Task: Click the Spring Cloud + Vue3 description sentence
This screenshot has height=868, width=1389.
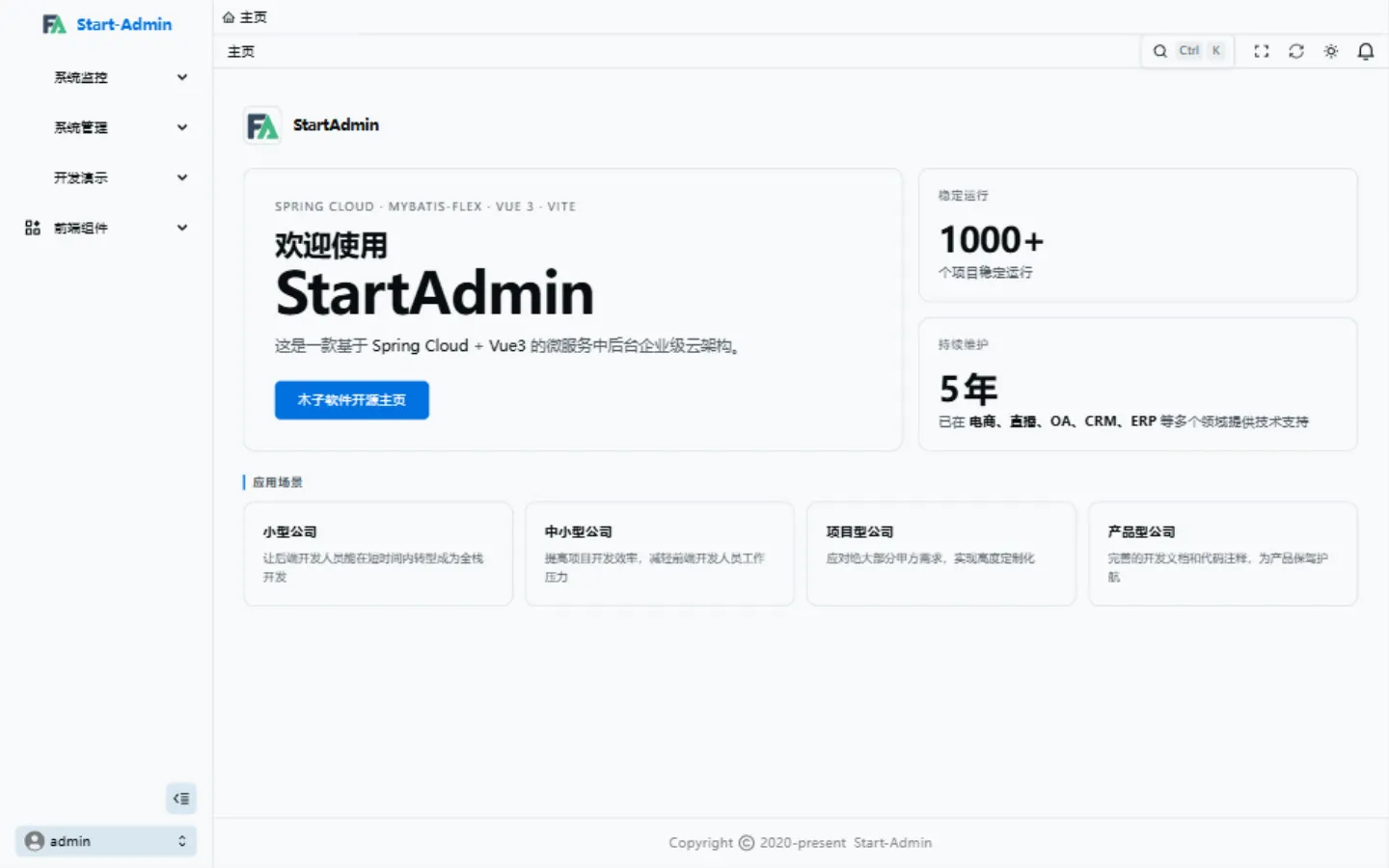Action: click(x=507, y=346)
